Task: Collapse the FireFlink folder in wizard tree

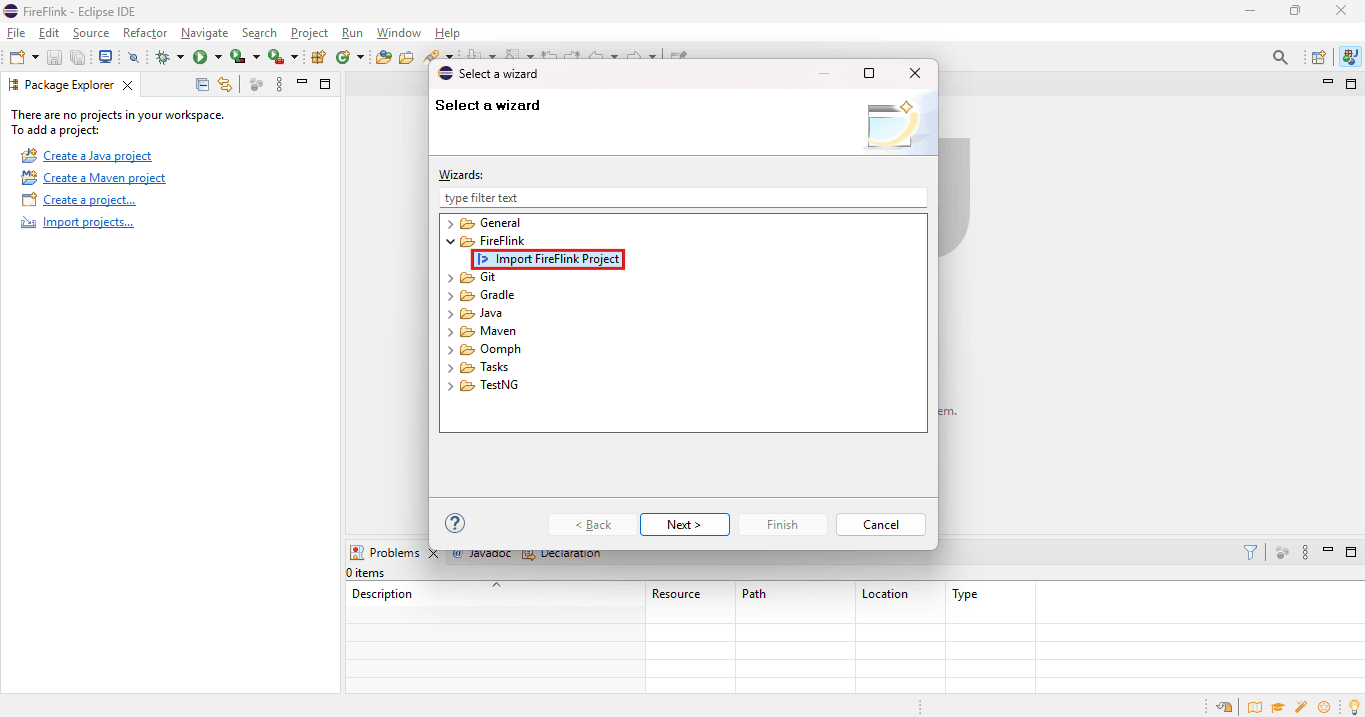Action: [450, 241]
